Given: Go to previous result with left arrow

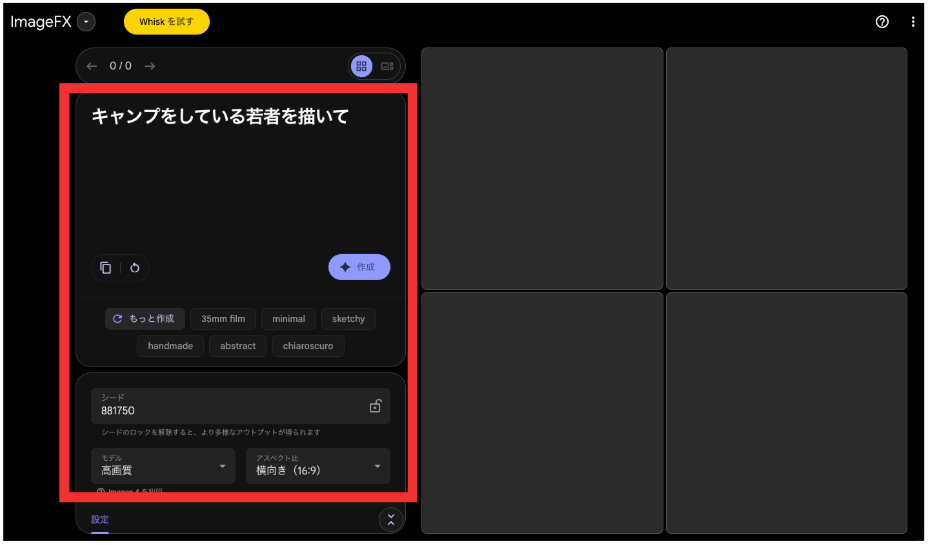Looking at the screenshot, I should (92, 66).
